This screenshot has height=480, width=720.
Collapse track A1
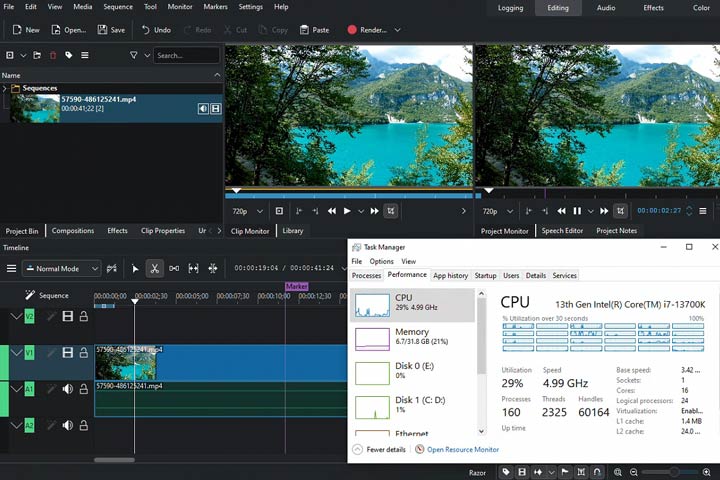pyautogui.click(x=17, y=389)
